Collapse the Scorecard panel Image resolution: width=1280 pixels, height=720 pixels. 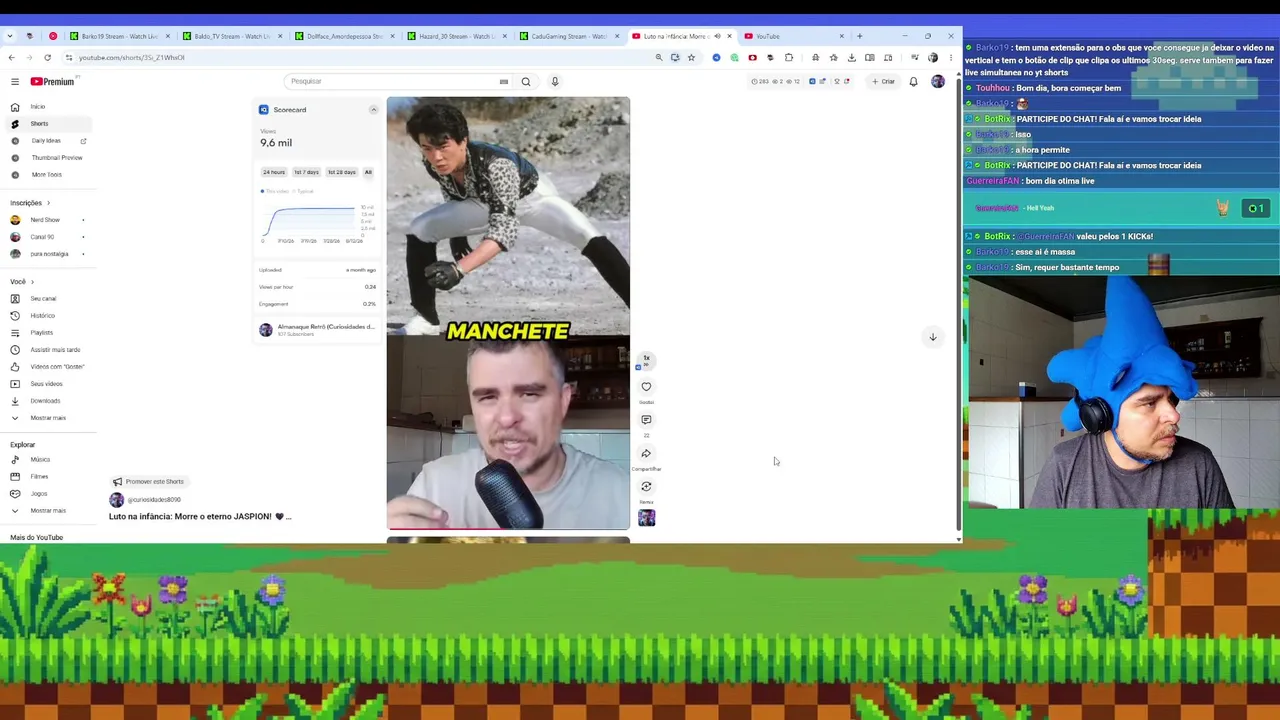click(x=373, y=110)
